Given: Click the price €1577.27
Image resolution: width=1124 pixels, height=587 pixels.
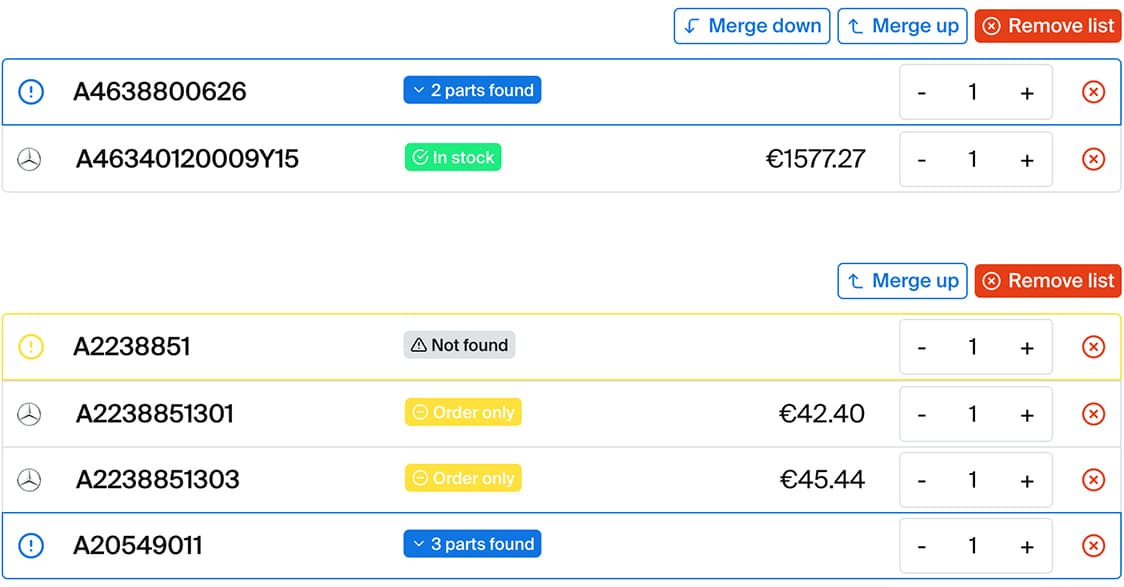Looking at the screenshot, I should click(816, 159).
